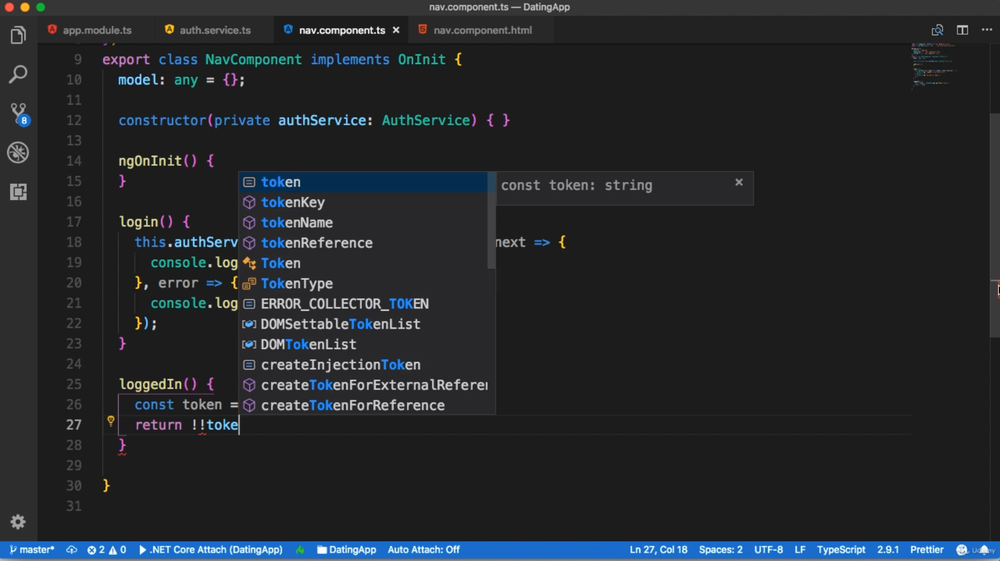This screenshot has width=1000, height=561.
Task: Choose 'createTokenForExternalReference' suggestion
Action: click(364, 385)
